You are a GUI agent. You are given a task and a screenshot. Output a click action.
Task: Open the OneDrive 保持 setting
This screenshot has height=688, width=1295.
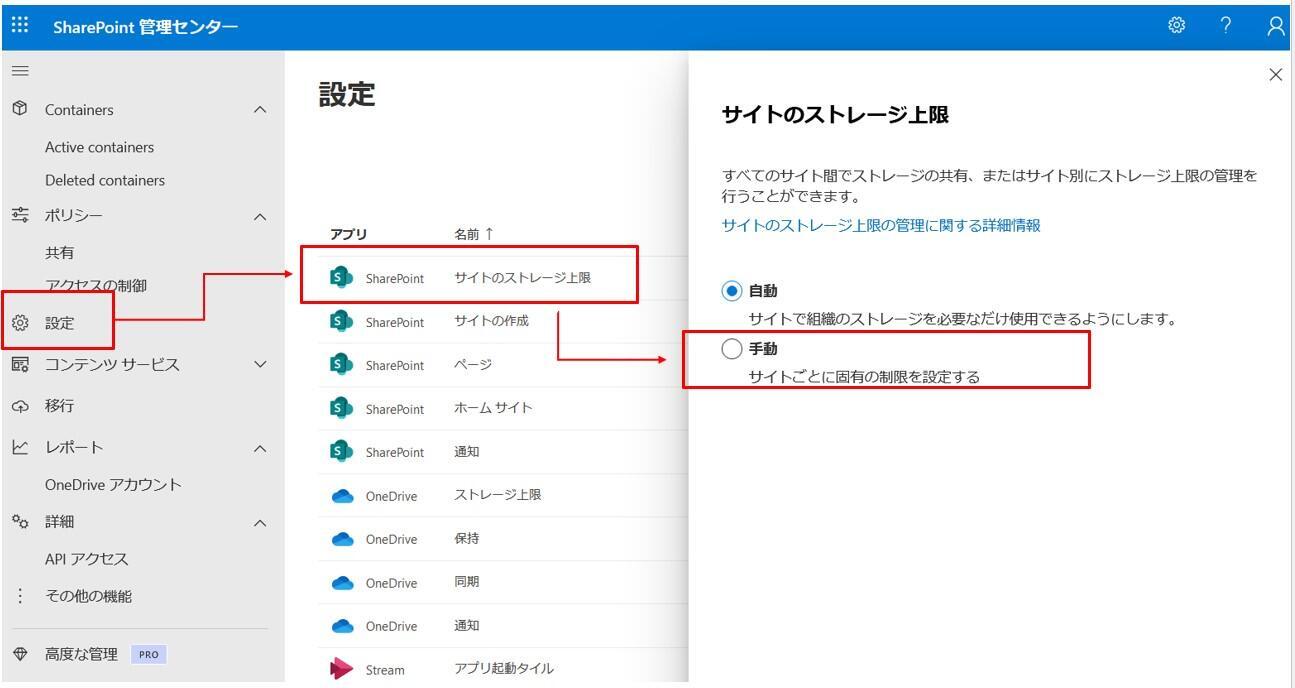pyautogui.click(x=466, y=538)
